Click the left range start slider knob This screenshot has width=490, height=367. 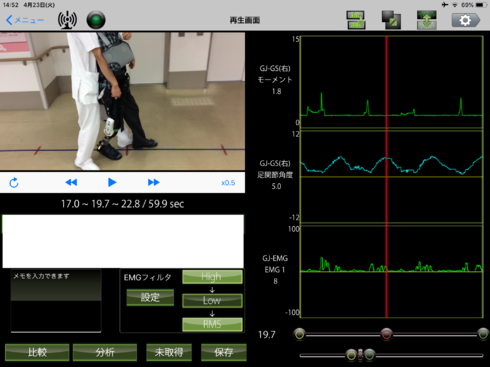299,334
